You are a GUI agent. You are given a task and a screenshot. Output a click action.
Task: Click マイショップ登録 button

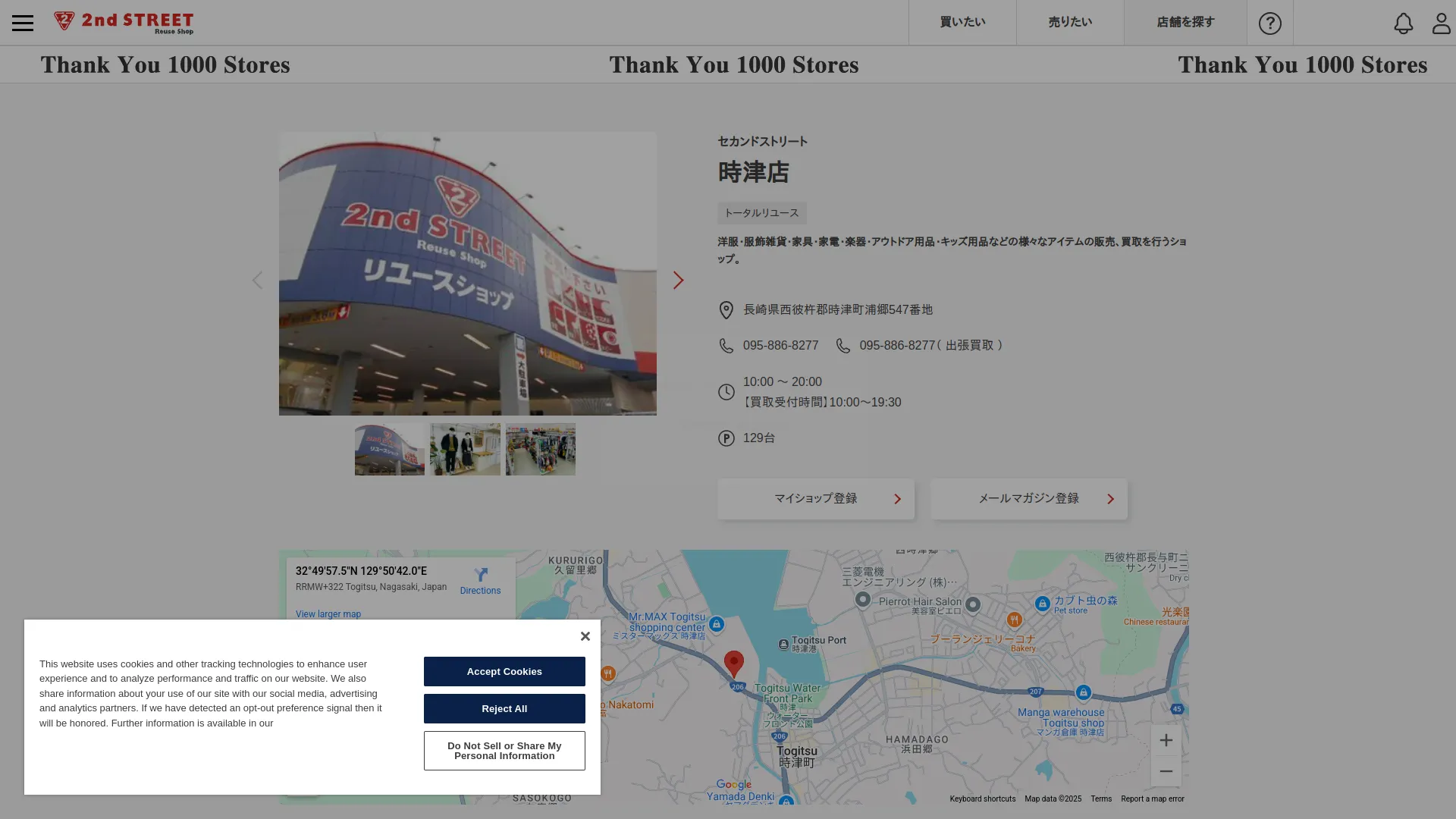(x=816, y=499)
